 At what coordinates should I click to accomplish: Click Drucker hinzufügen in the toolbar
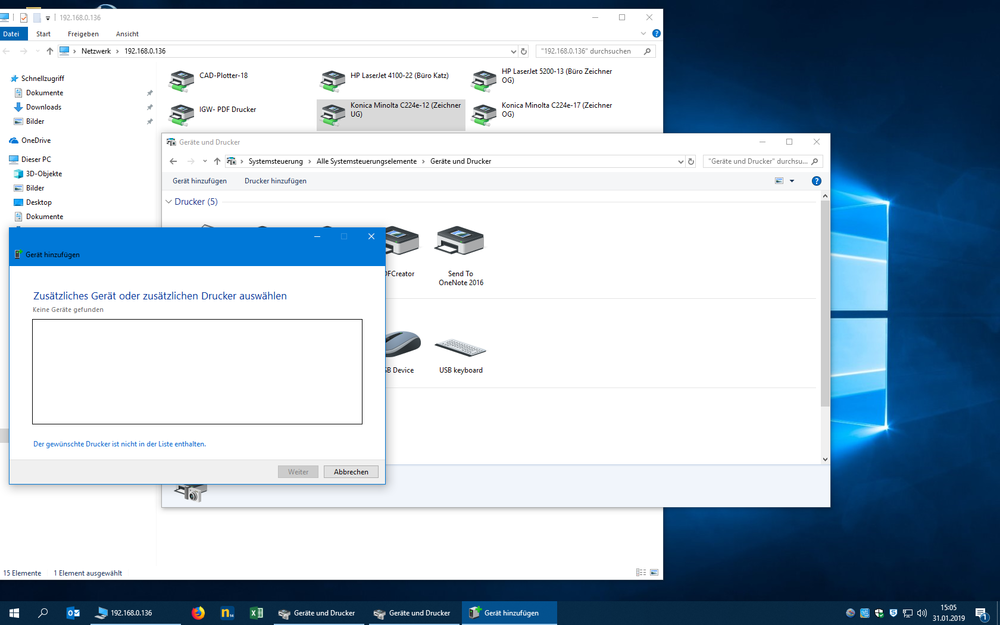pyautogui.click(x=275, y=181)
